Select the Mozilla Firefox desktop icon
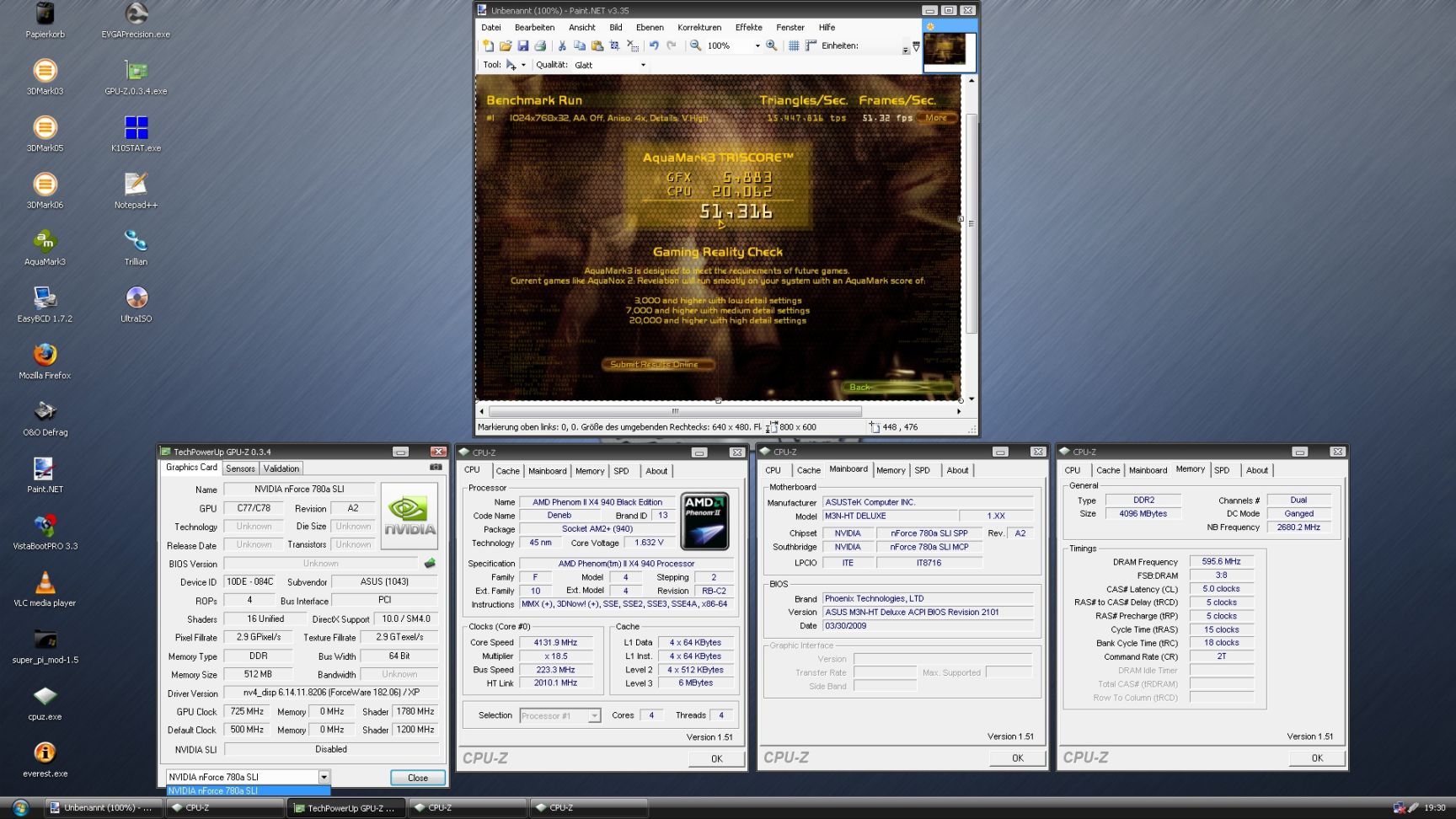1456x819 pixels. coord(45,361)
